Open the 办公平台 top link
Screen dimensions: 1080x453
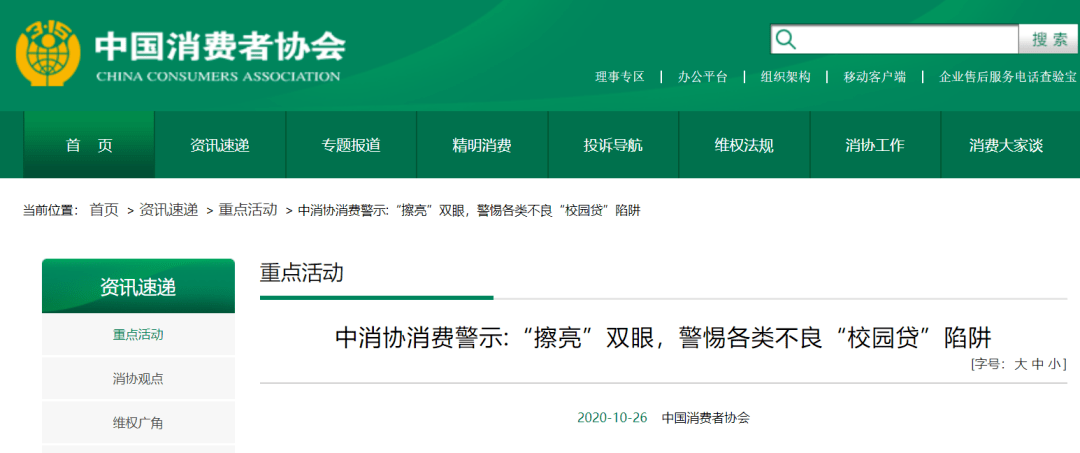pos(702,77)
